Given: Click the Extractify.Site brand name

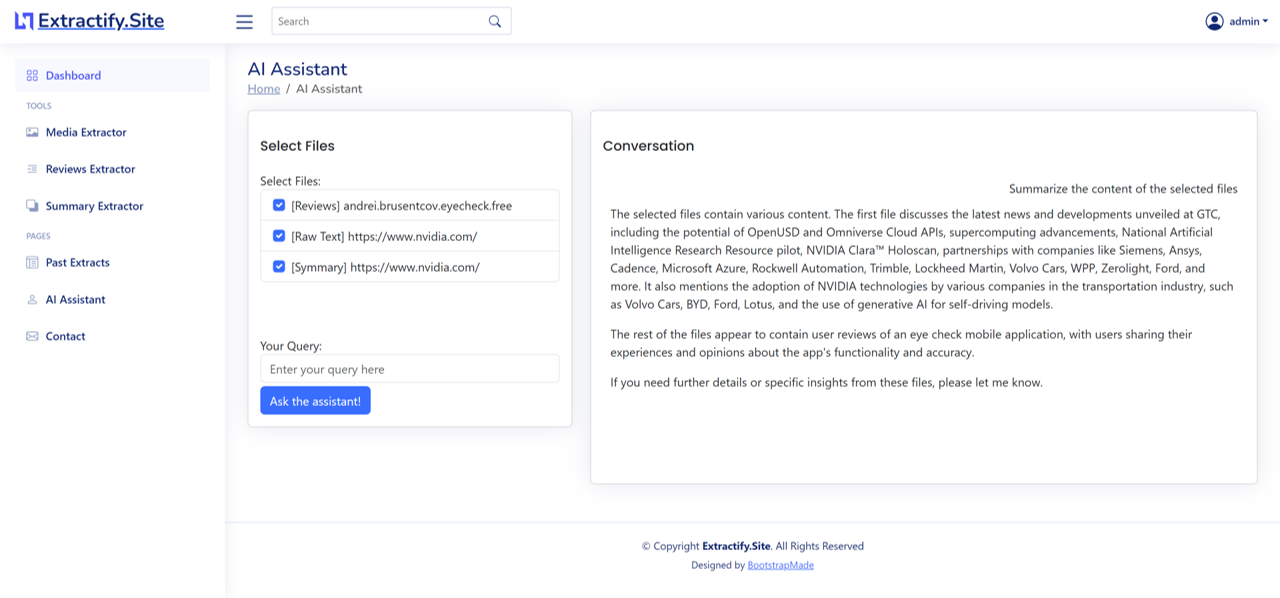Looking at the screenshot, I should click(101, 21).
